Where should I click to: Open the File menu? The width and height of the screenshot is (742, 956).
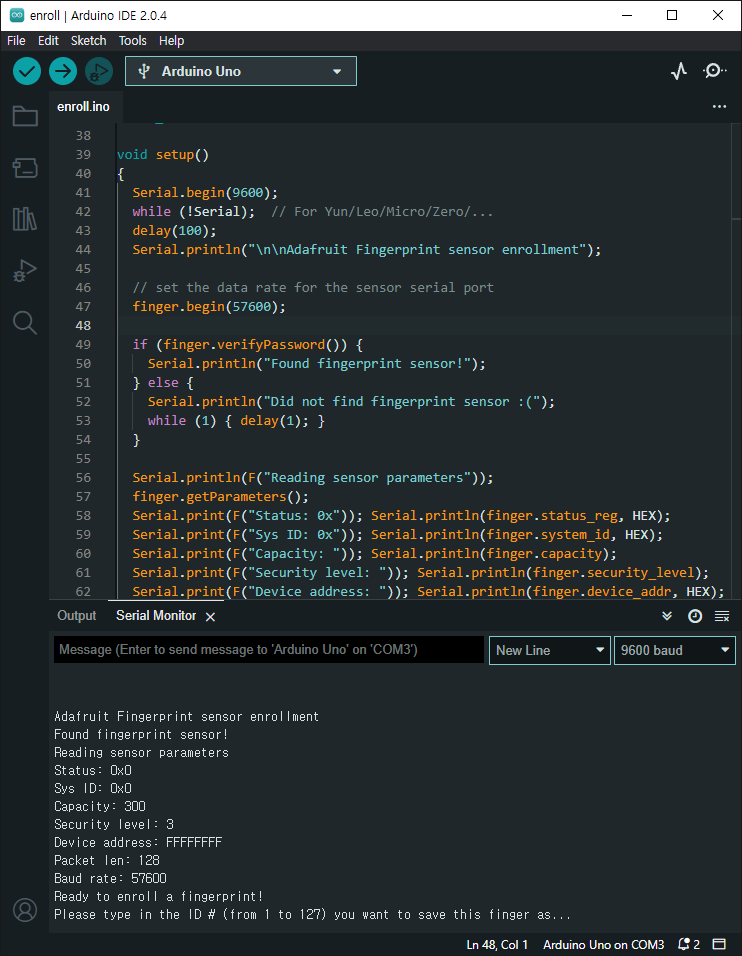pos(16,41)
